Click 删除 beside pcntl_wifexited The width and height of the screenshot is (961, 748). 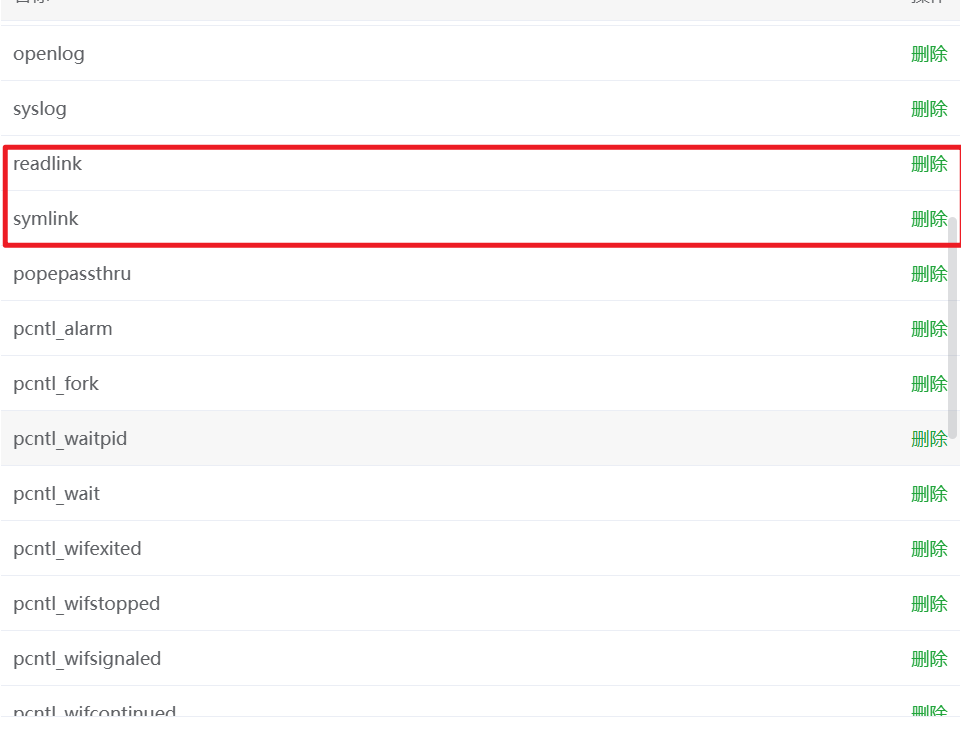(x=929, y=549)
